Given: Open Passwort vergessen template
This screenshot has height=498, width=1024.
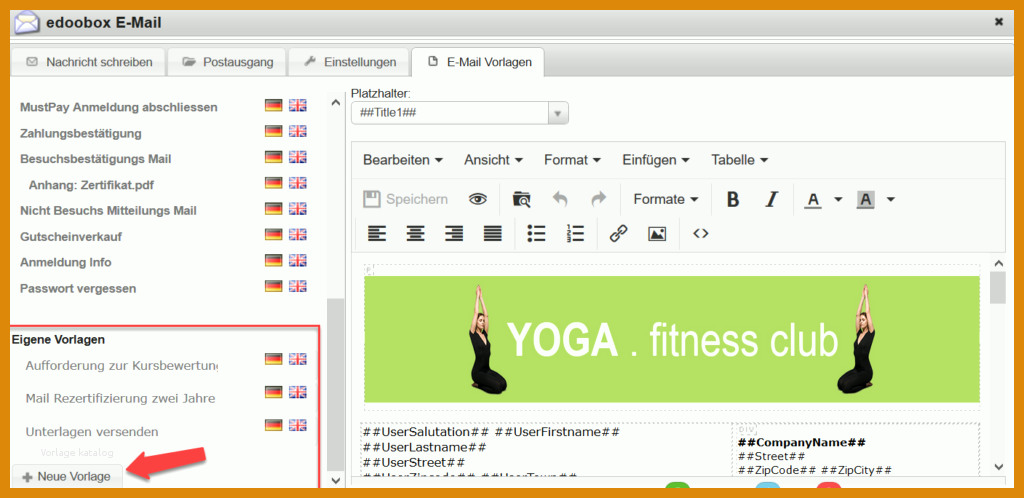Looking at the screenshot, I should click(x=78, y=288).
